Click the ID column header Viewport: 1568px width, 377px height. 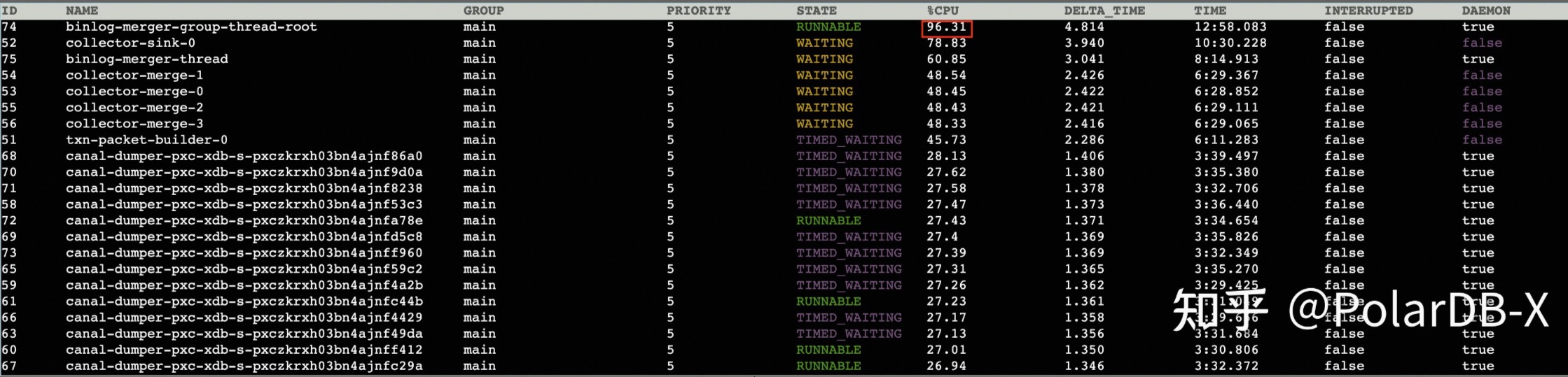(9, 10)
